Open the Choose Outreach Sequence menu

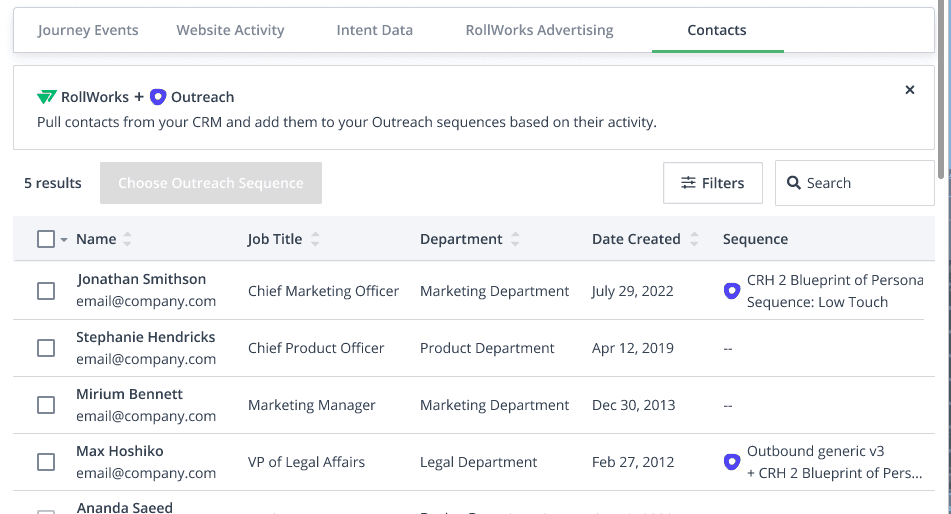pos(211,183)
